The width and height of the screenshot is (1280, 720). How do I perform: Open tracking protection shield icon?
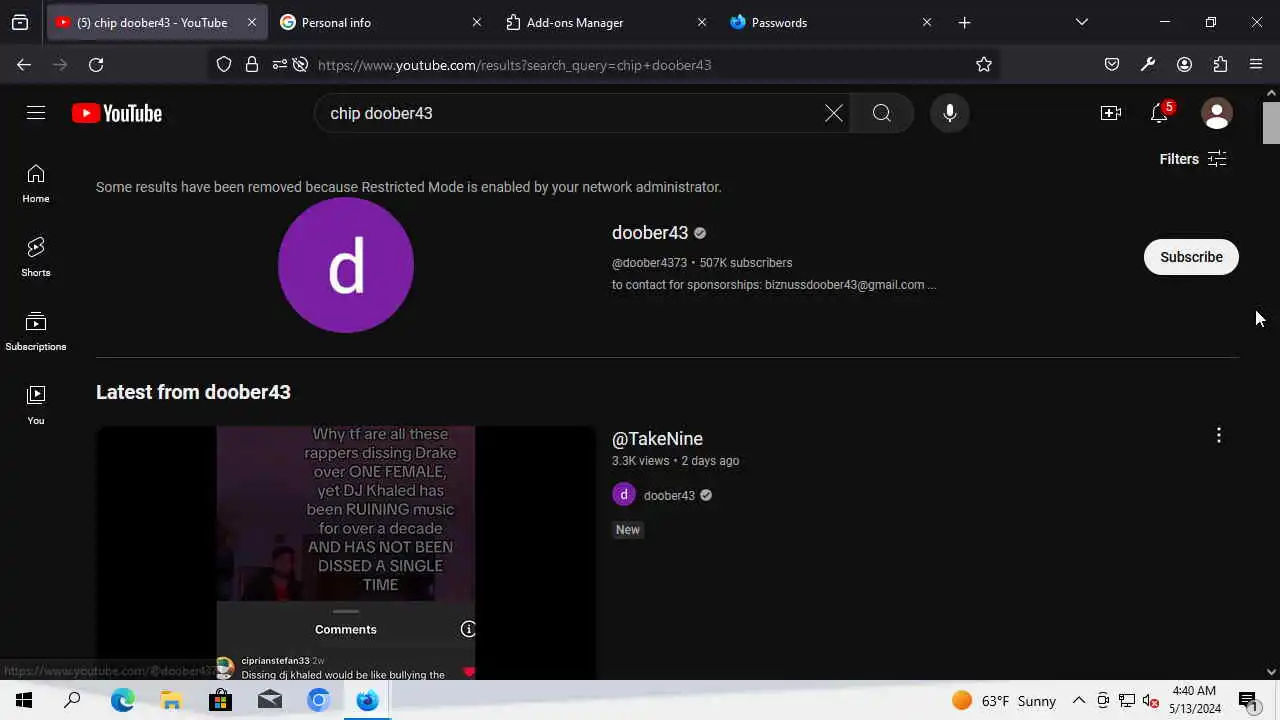pos(224,64)
